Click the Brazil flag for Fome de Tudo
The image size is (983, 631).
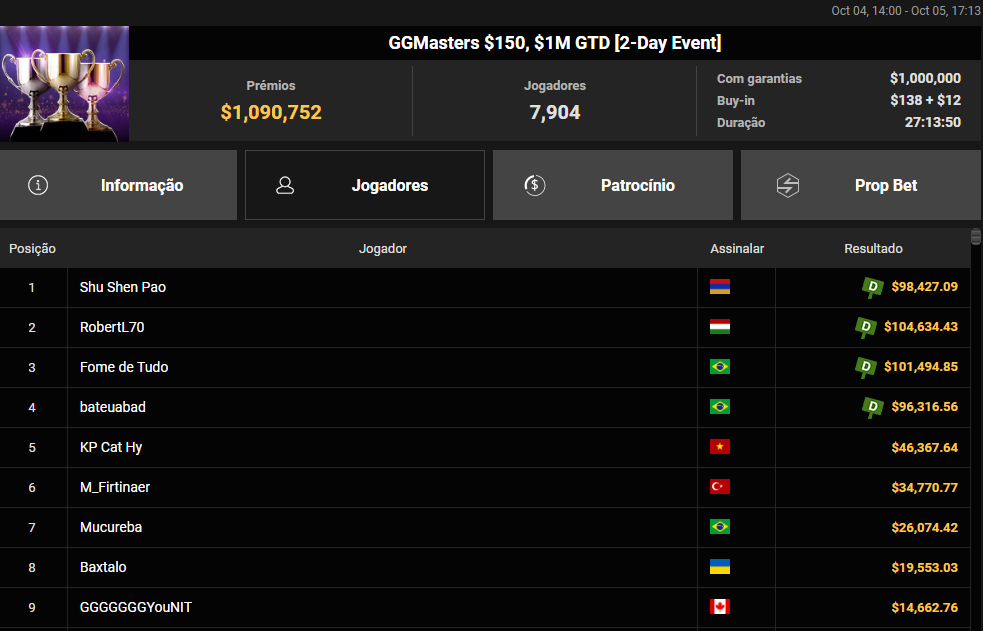pyautogui.click(x=720, y=367)
